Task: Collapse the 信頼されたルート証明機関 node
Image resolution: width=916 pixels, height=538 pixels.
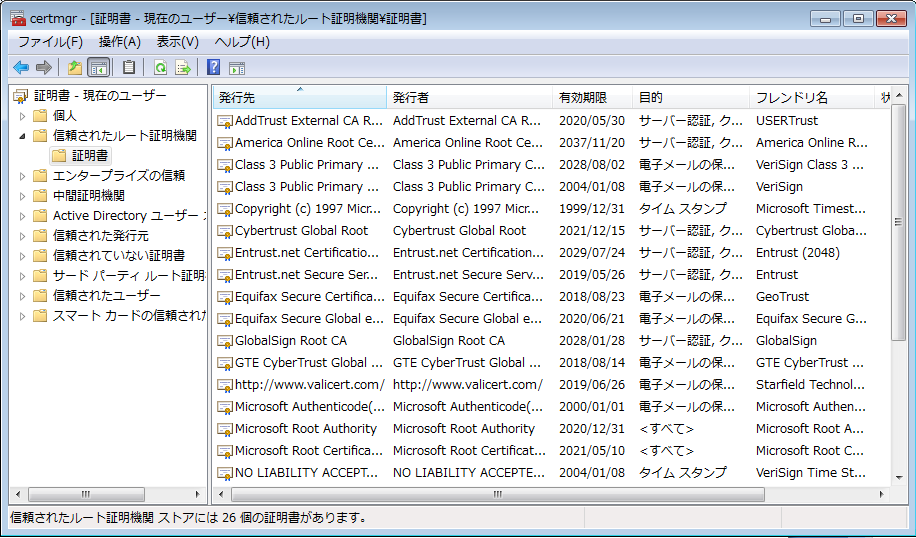Action: click(x=22, y=136)
